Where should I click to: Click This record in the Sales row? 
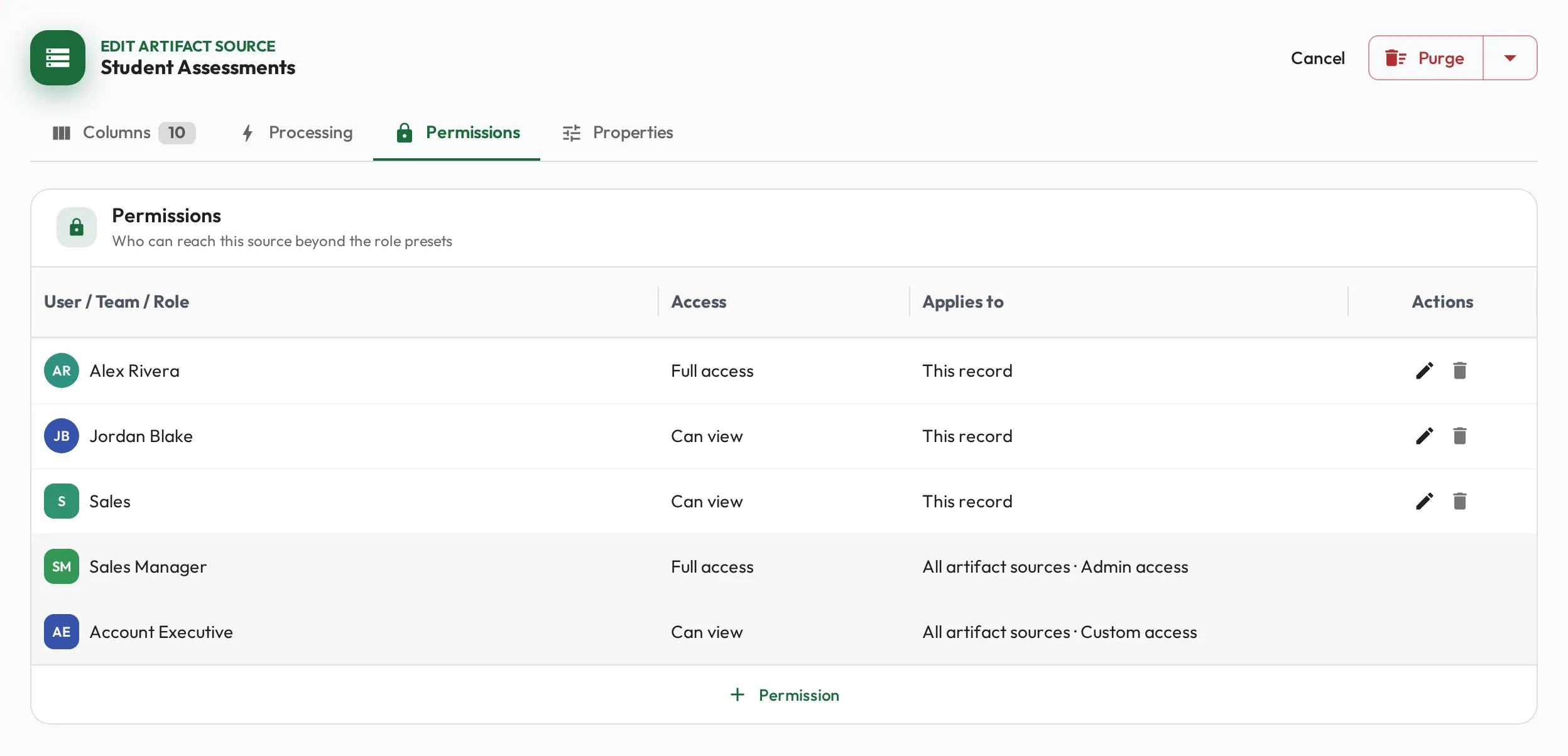pos(967,502)
